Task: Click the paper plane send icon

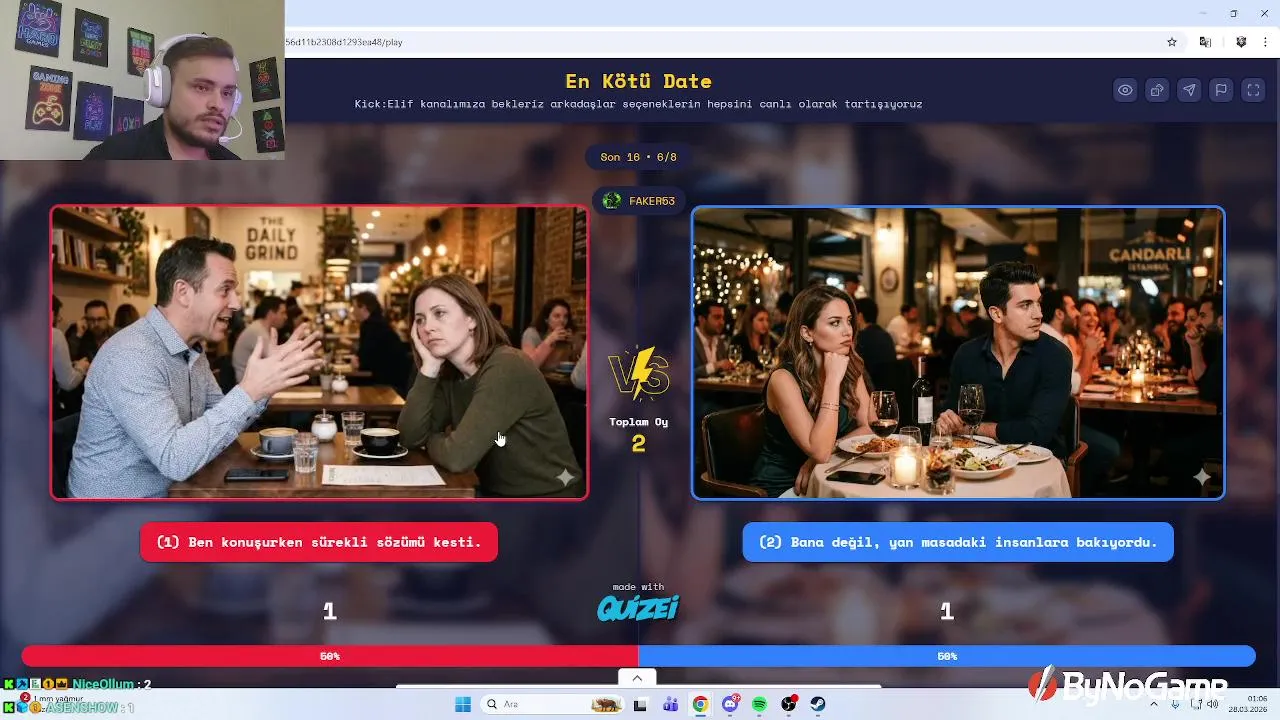Action: tap(1189, 90)
